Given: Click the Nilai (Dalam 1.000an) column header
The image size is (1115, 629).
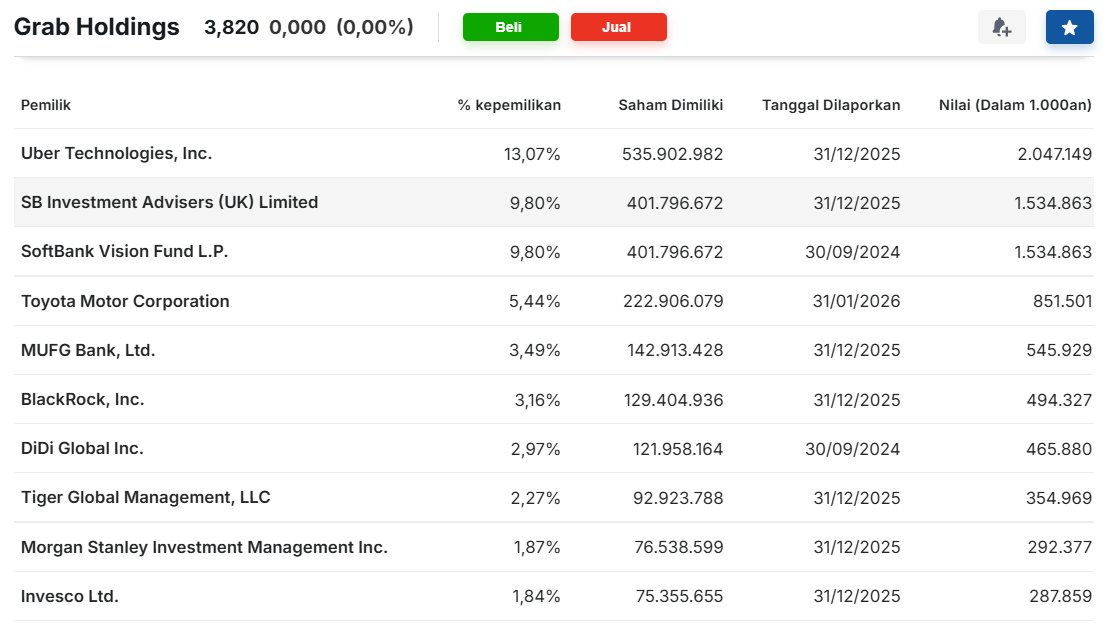Looking at the screenshot, I should 1015,105.
